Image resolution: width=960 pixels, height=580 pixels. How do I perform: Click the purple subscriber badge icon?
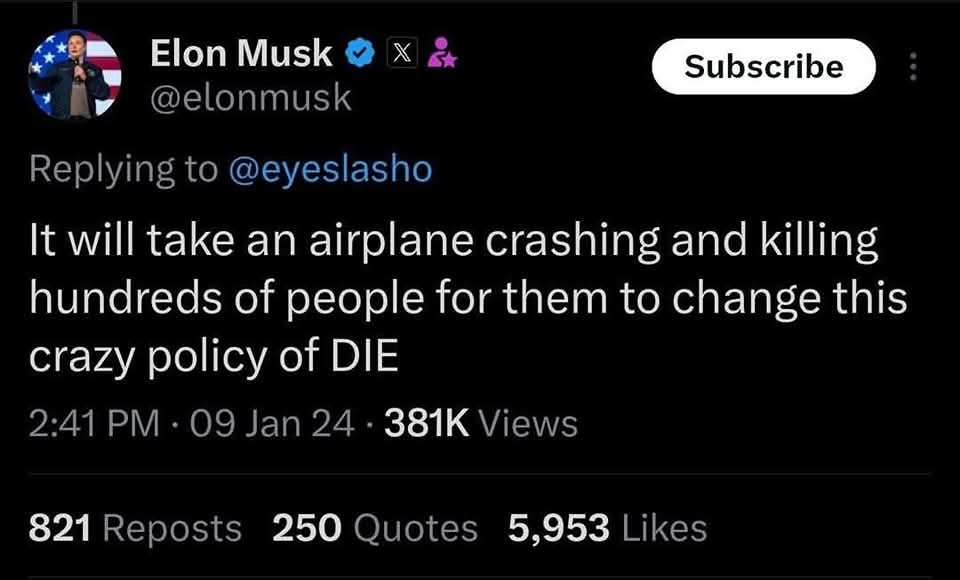[440, 54]
